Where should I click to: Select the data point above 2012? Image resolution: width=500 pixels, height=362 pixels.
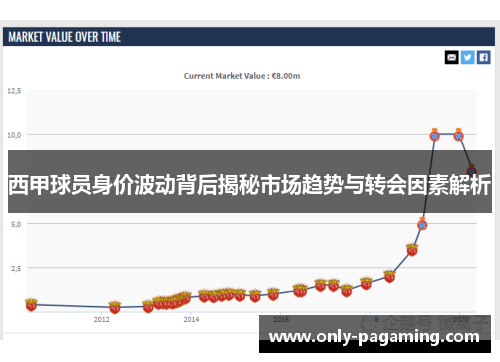pos(115,307)
